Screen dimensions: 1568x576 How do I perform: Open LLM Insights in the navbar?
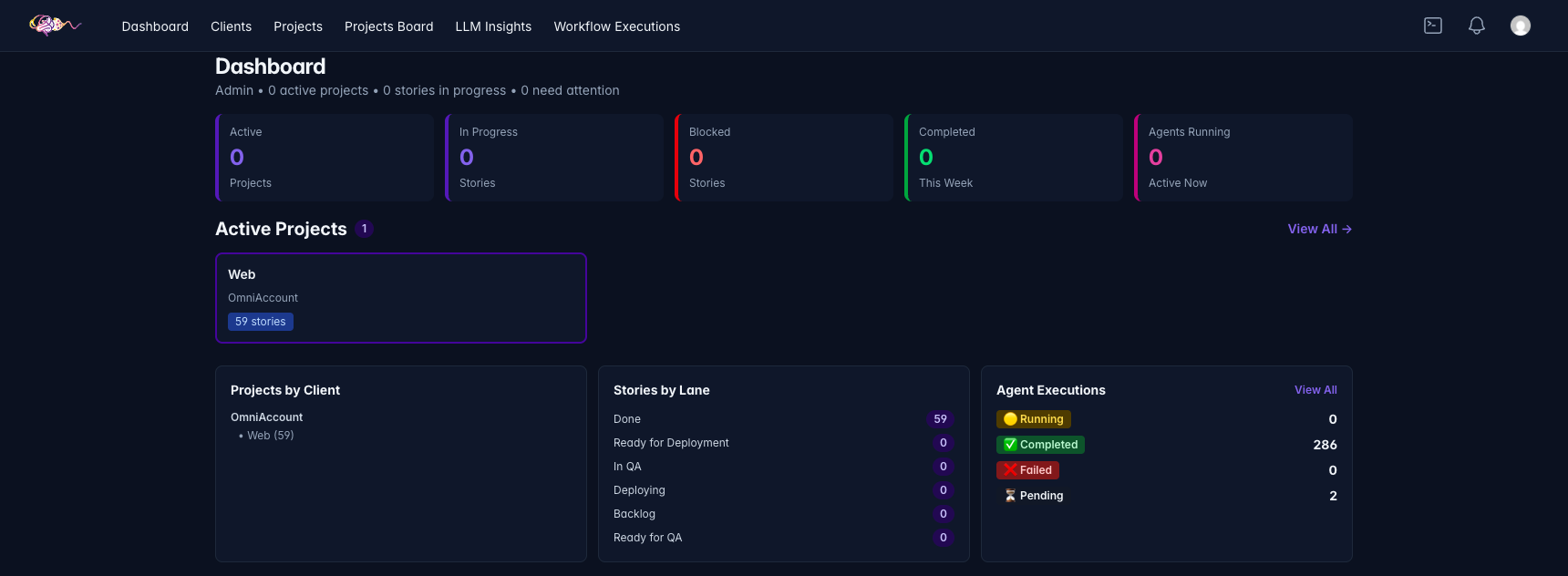pos(493,26)
